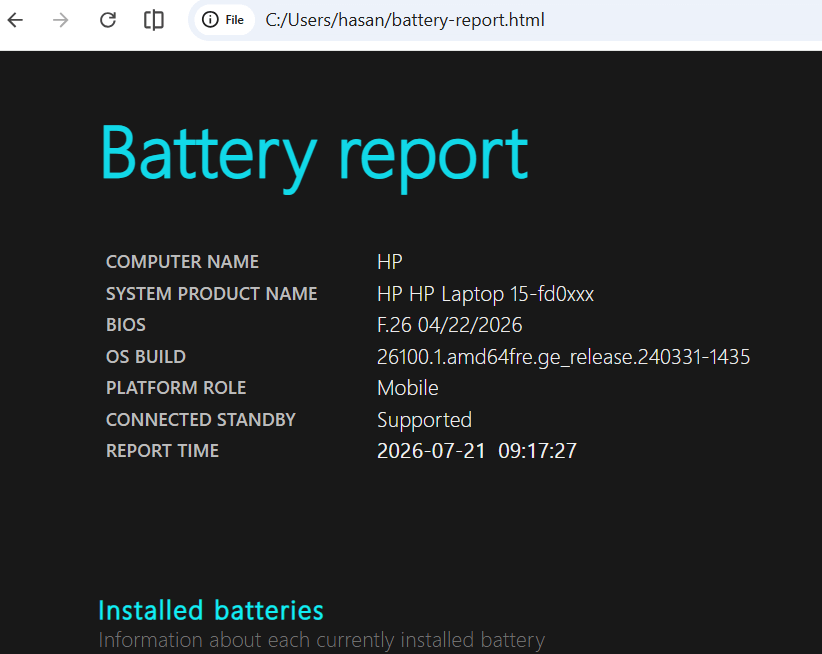This screenshot has width=822, height=654.
Task: Click the COMPUTER NAME label
Action: point(182,261)
